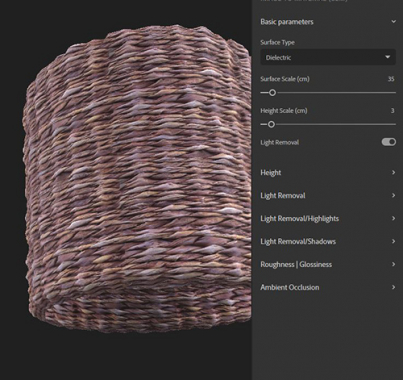Click the Surface Type label

tap(277, 42)
